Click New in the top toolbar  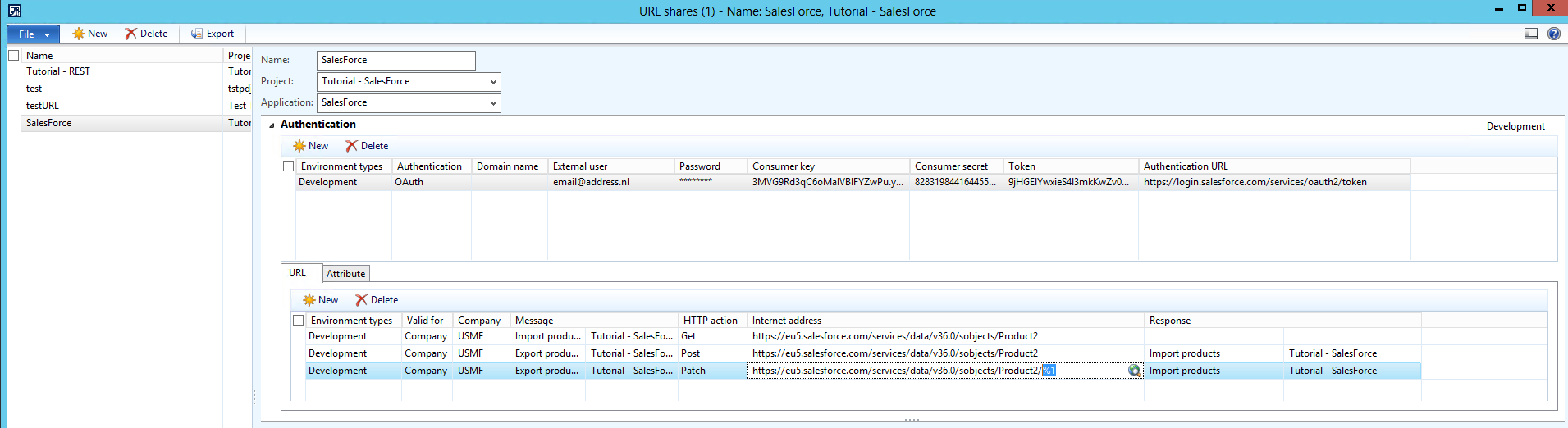click(90, 34)
